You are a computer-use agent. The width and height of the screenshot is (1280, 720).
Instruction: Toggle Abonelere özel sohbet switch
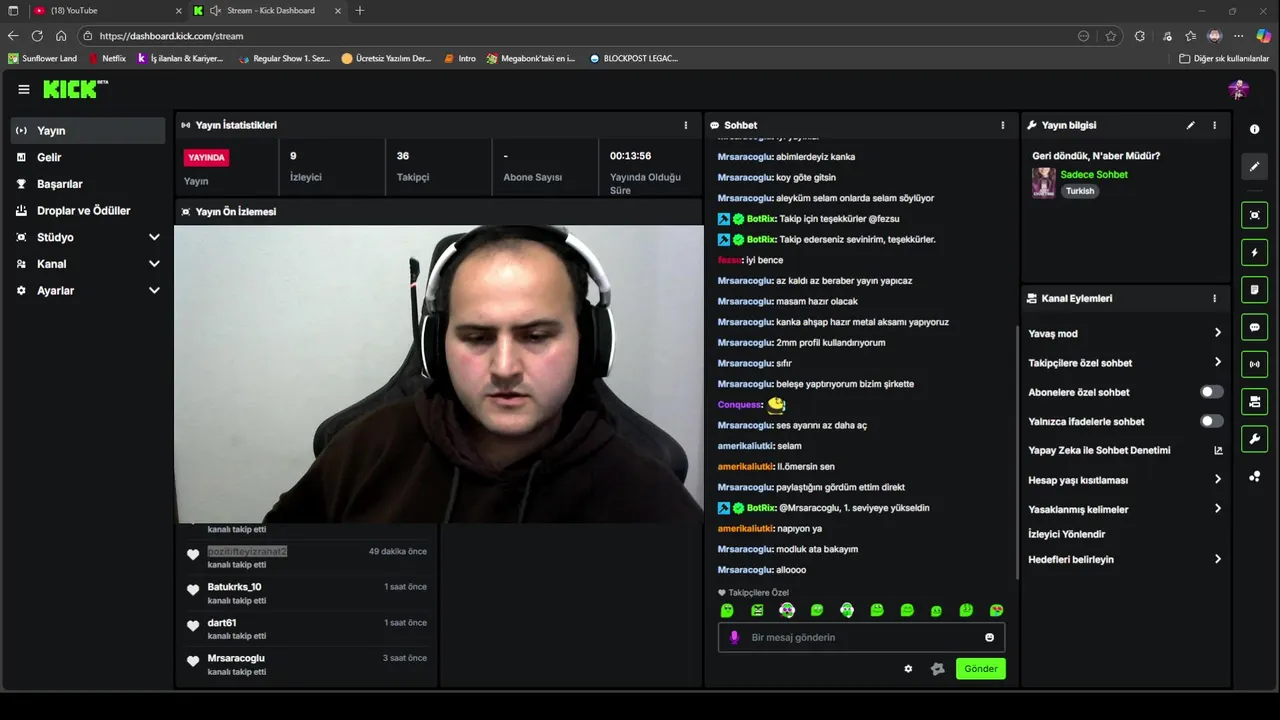pyautogui.click(x=1211, y=392)
